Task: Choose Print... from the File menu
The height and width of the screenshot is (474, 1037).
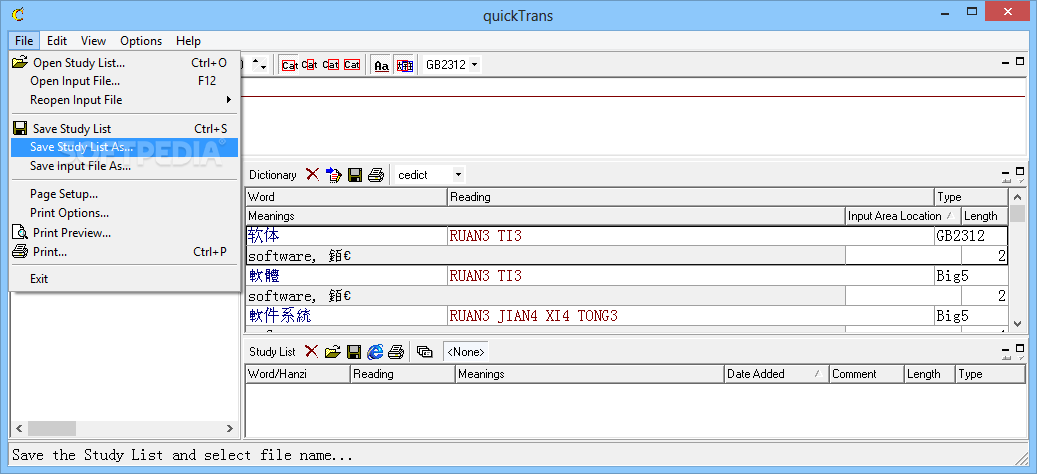Action: click(124, 252)
